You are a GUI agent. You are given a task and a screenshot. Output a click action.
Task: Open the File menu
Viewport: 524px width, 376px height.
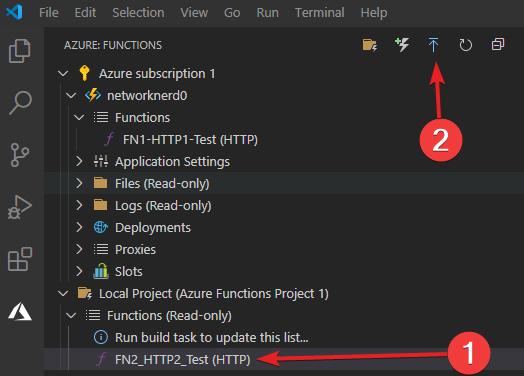(x=49, y=13)
